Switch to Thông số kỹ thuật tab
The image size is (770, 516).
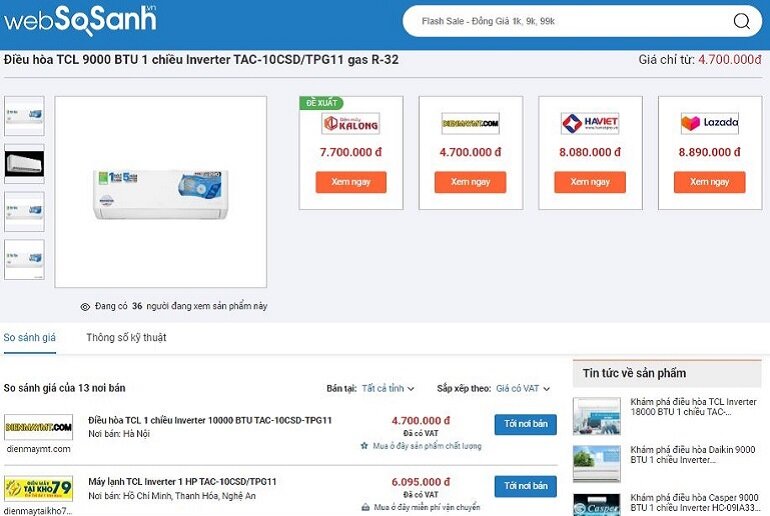pos(126,338)
